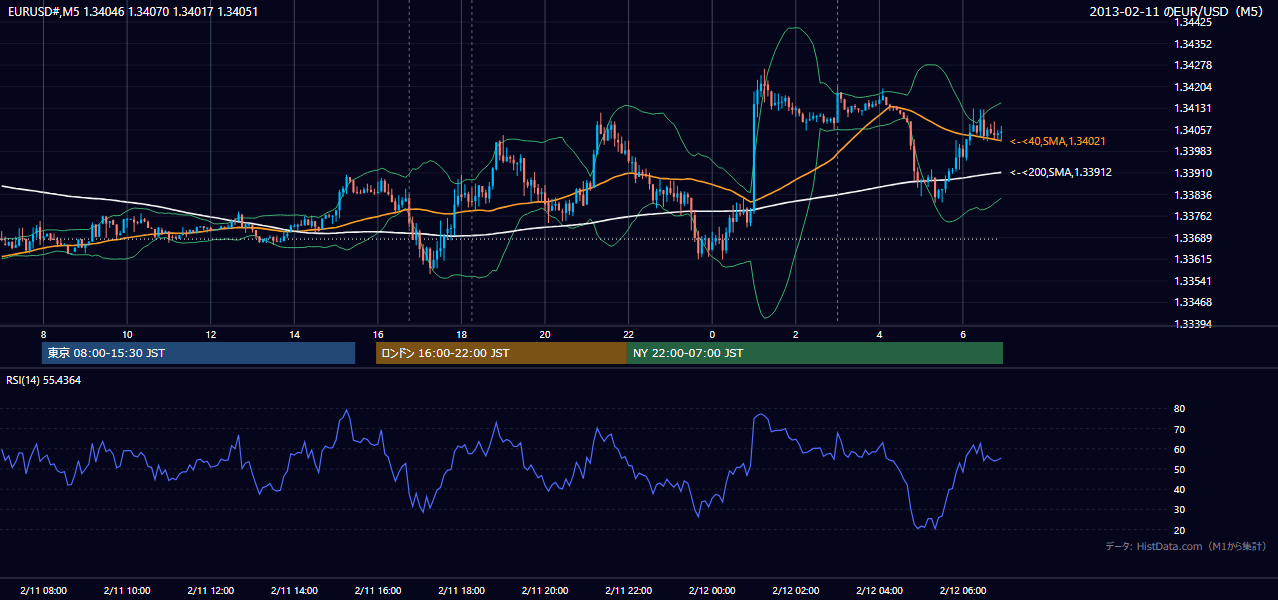Click the RSI scale value 50
This screenshot has height=600, width=1278.
tap(1179, 469)
